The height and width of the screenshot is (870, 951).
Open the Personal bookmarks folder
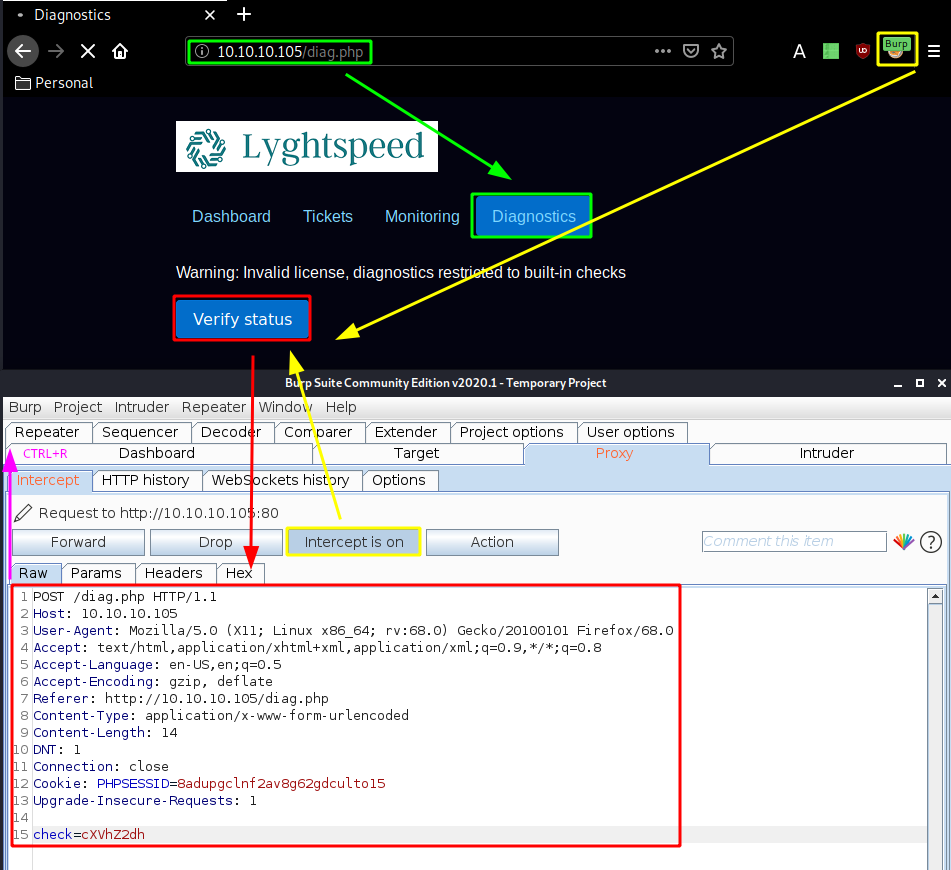(54, 83)
